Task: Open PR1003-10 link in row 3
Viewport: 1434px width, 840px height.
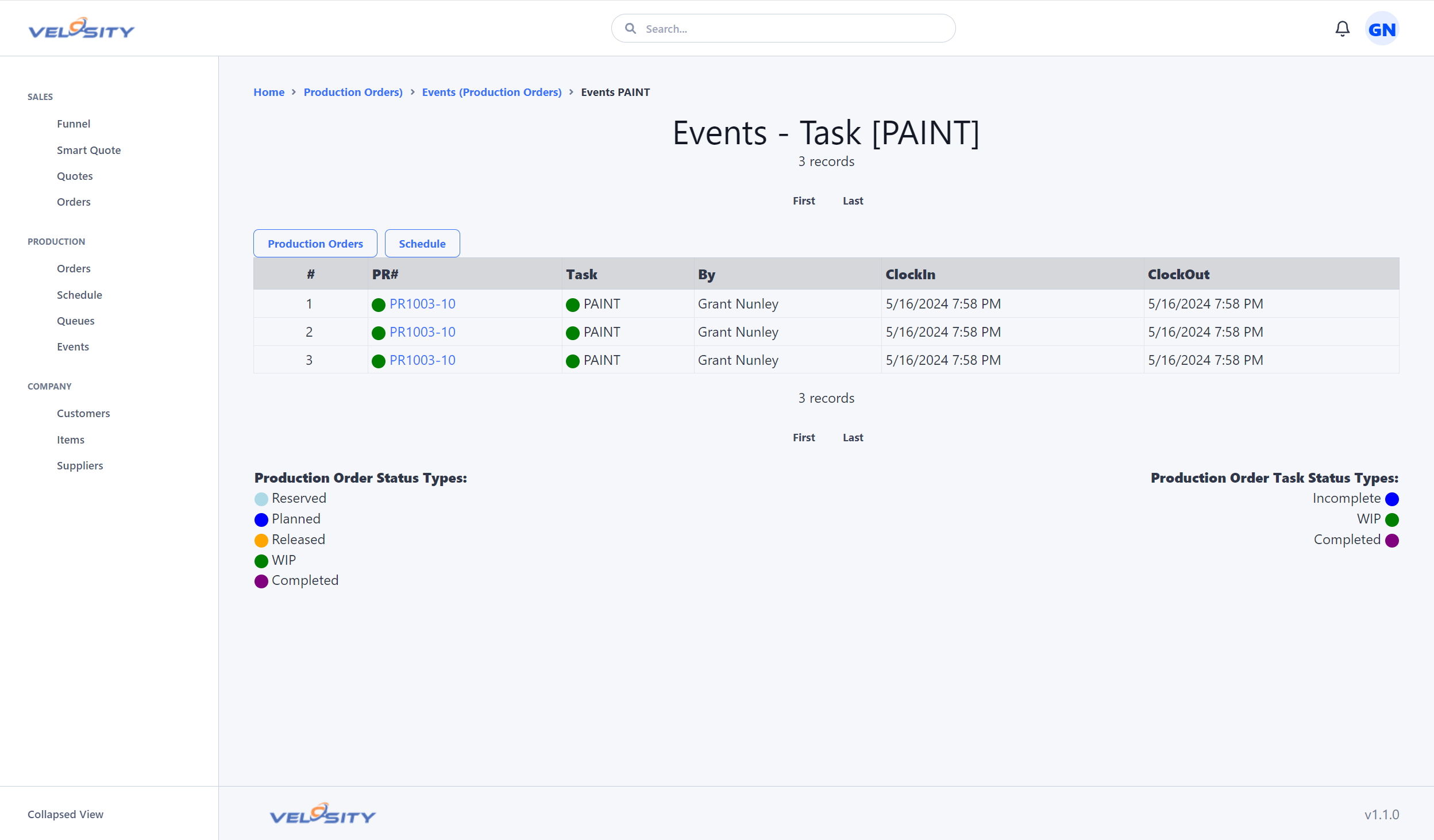Action: (x=422, y=360)
